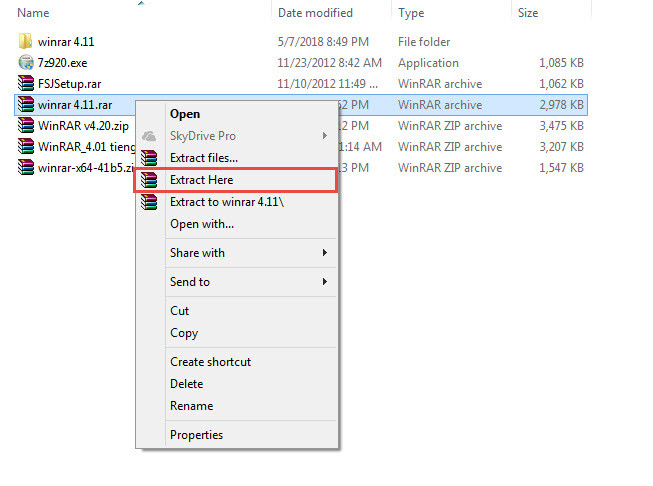The width and height of the screenshot is (653, 486).
Task: Click the 7z920.exe installer icon
Action: 25,62
